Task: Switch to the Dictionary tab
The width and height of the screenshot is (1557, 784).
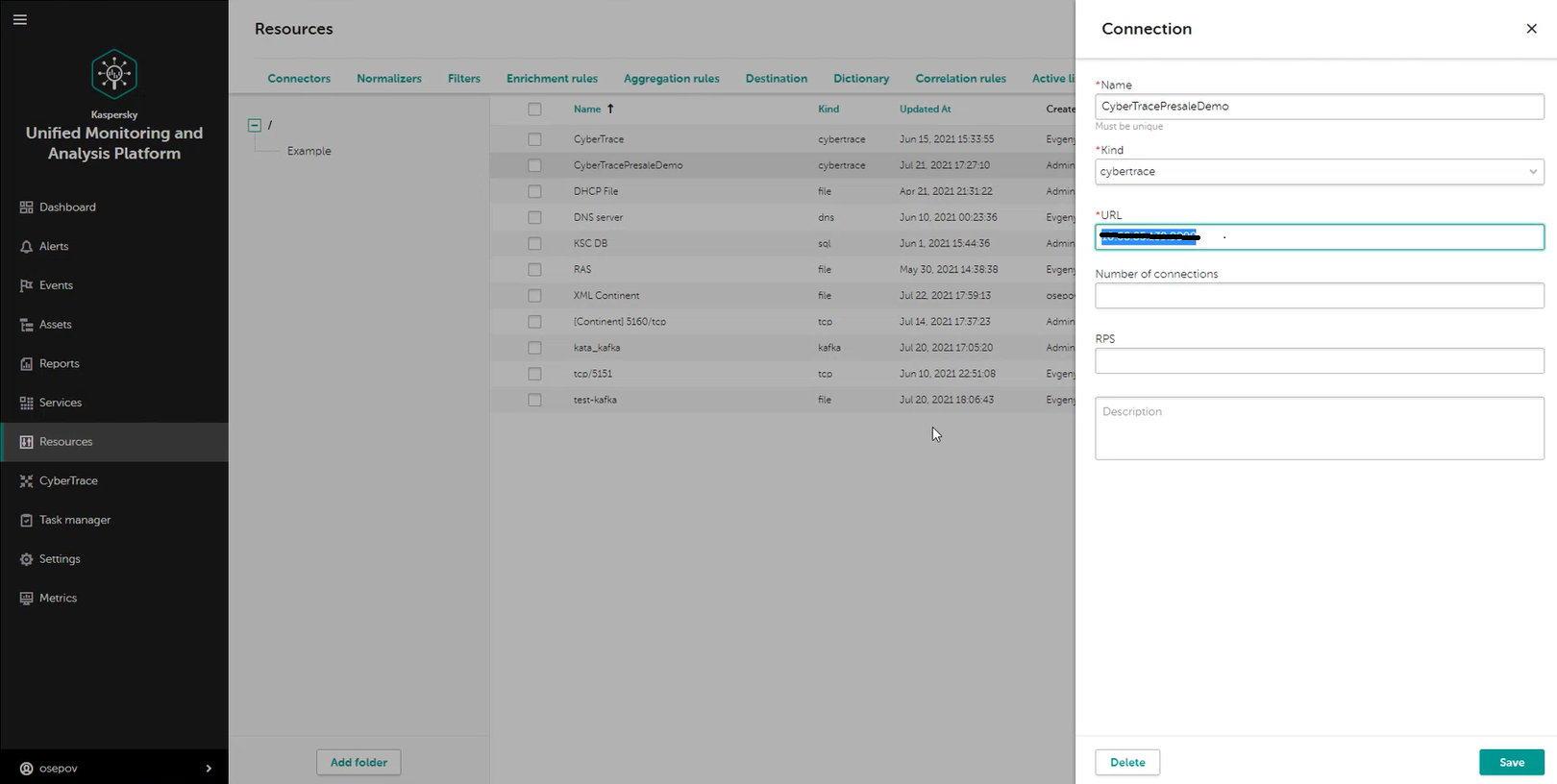Action: click(861, 79)
